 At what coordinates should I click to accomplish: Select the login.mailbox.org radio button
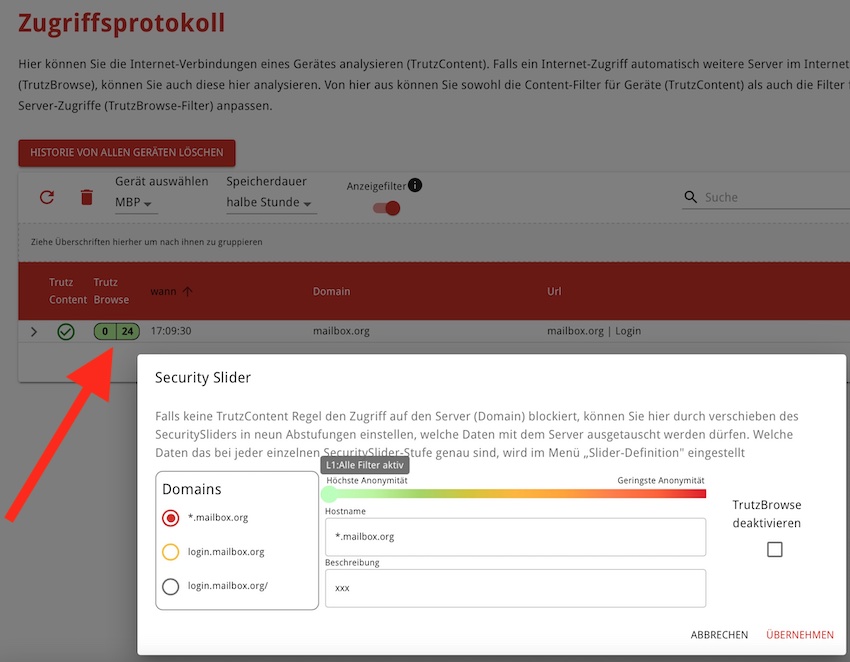(x=171, y=552)
